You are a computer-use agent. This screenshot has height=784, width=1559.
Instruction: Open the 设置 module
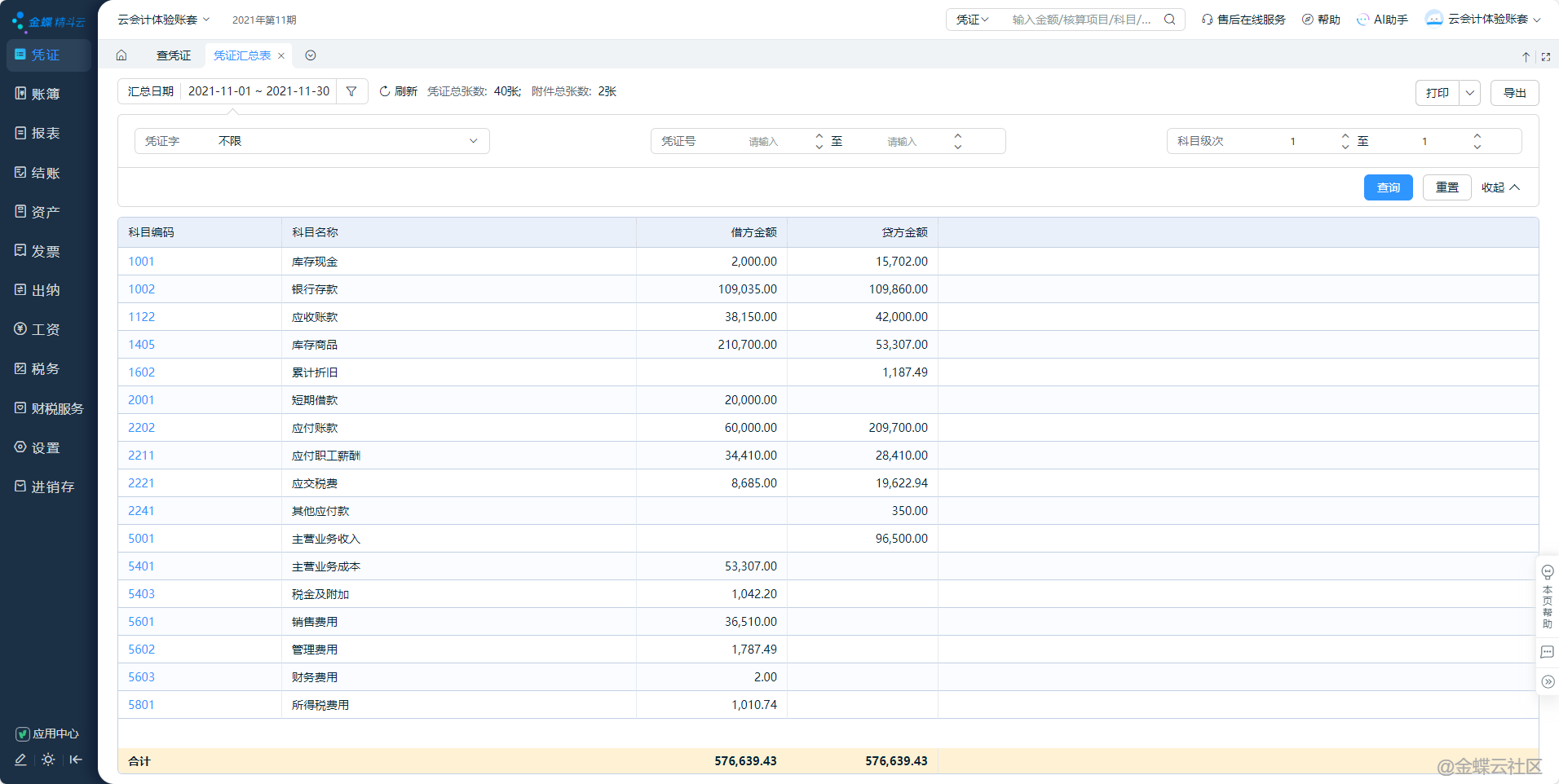[x=45, y=447]
